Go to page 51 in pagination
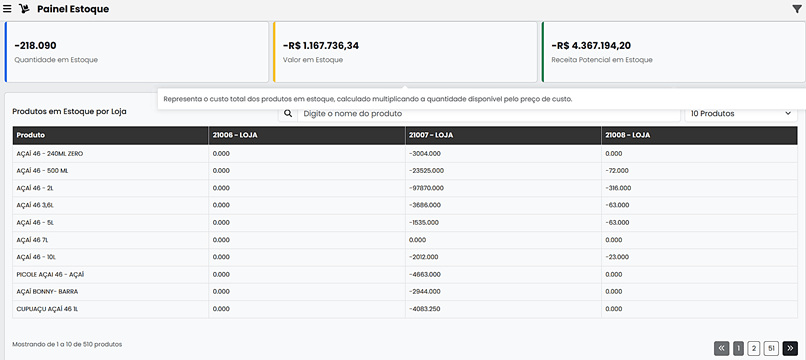 (x=771, y=348)
